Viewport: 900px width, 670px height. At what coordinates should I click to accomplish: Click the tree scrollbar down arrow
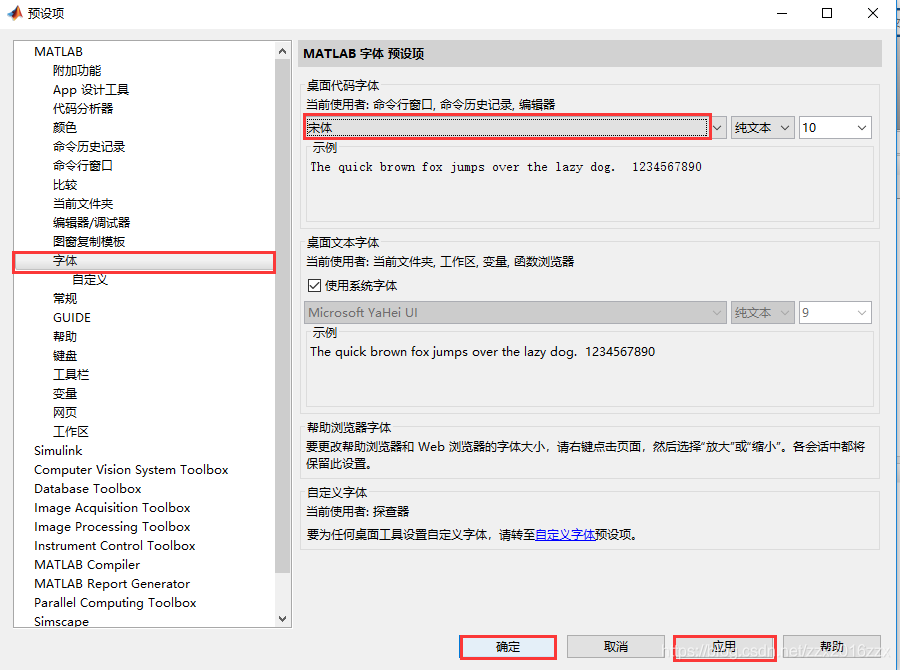click(x=282, y=620)
